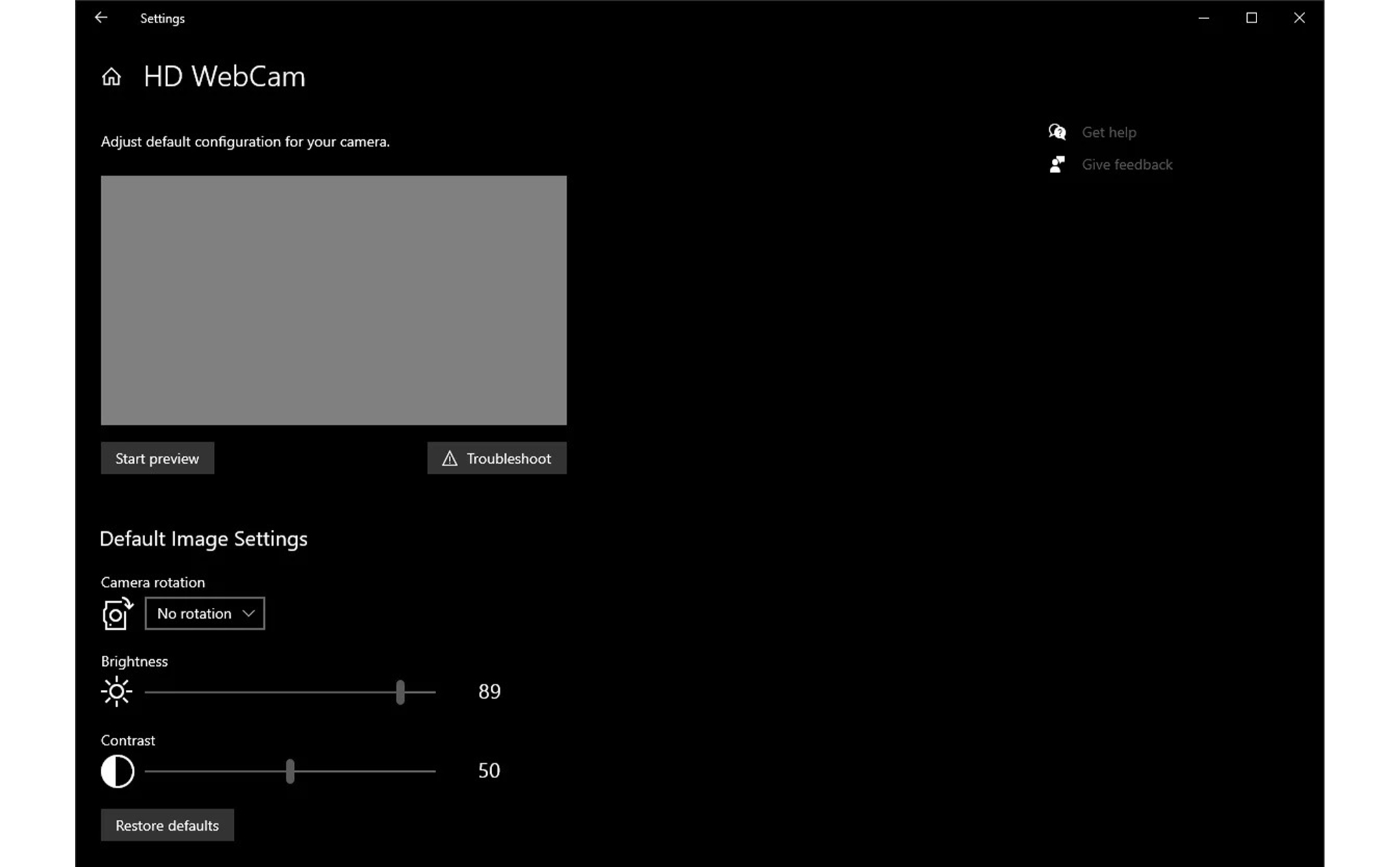The height and width of the screenshot is (867, 1400).
Task: Click the gray camera preview area
Action: 334,300
